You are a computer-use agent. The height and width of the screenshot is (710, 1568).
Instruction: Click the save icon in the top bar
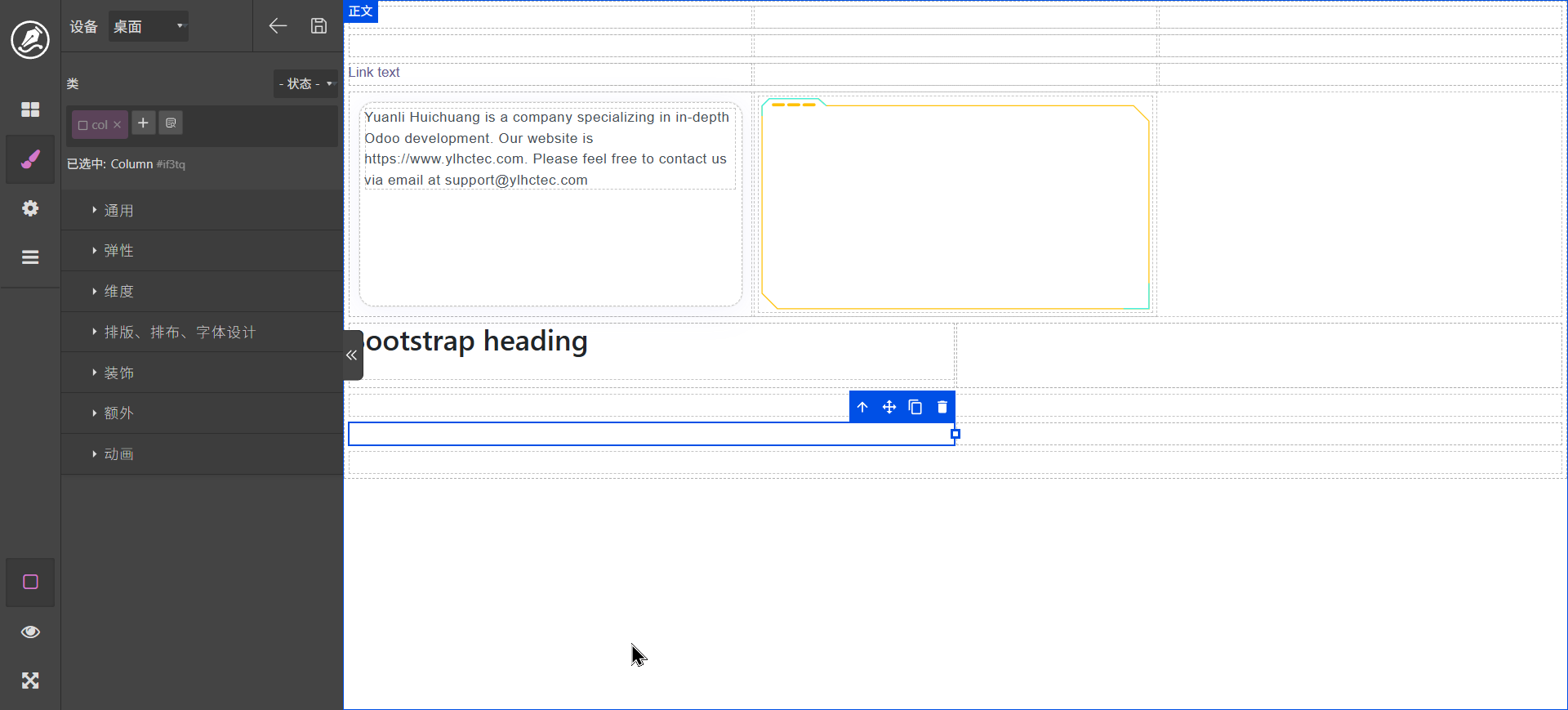click(x=318, y=26)
